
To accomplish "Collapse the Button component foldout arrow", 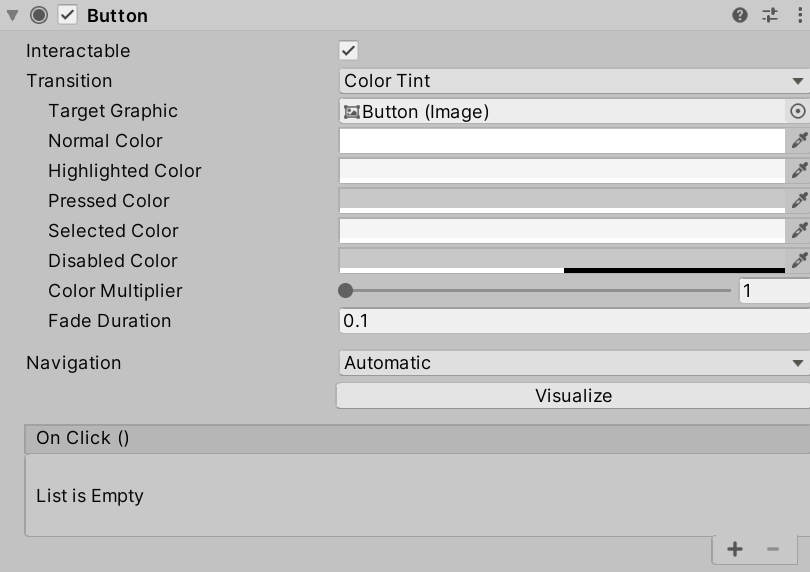I will tap(13, 15).
